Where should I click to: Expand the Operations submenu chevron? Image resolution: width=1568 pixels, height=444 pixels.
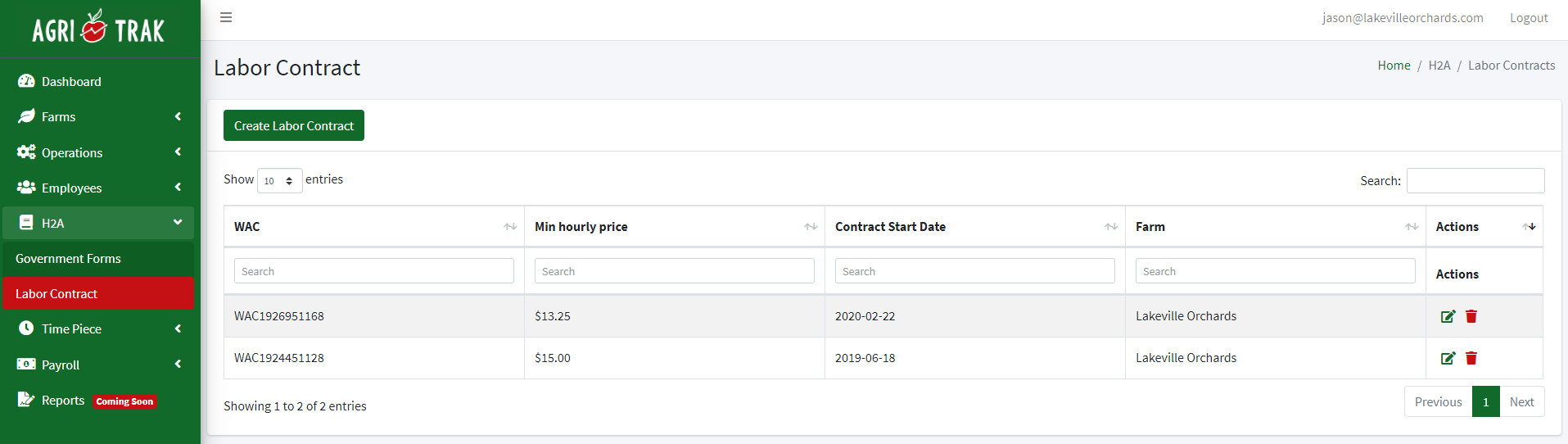coord(178,152)
